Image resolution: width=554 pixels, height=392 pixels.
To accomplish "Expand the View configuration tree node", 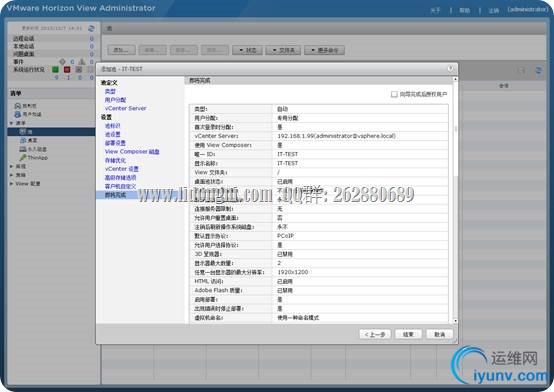I will click(12, 184).
